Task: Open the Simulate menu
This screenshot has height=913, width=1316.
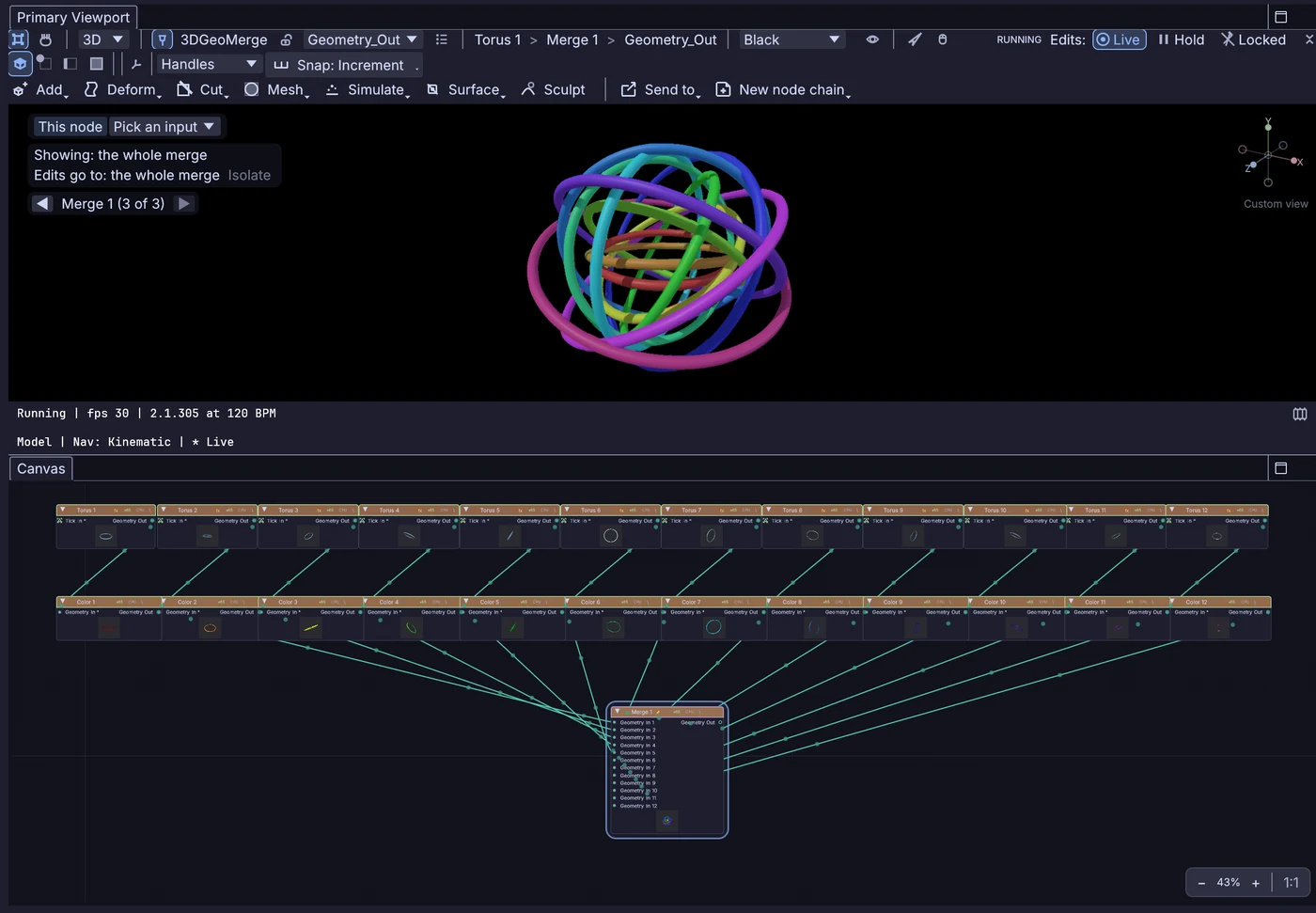Action: point(368,89)
